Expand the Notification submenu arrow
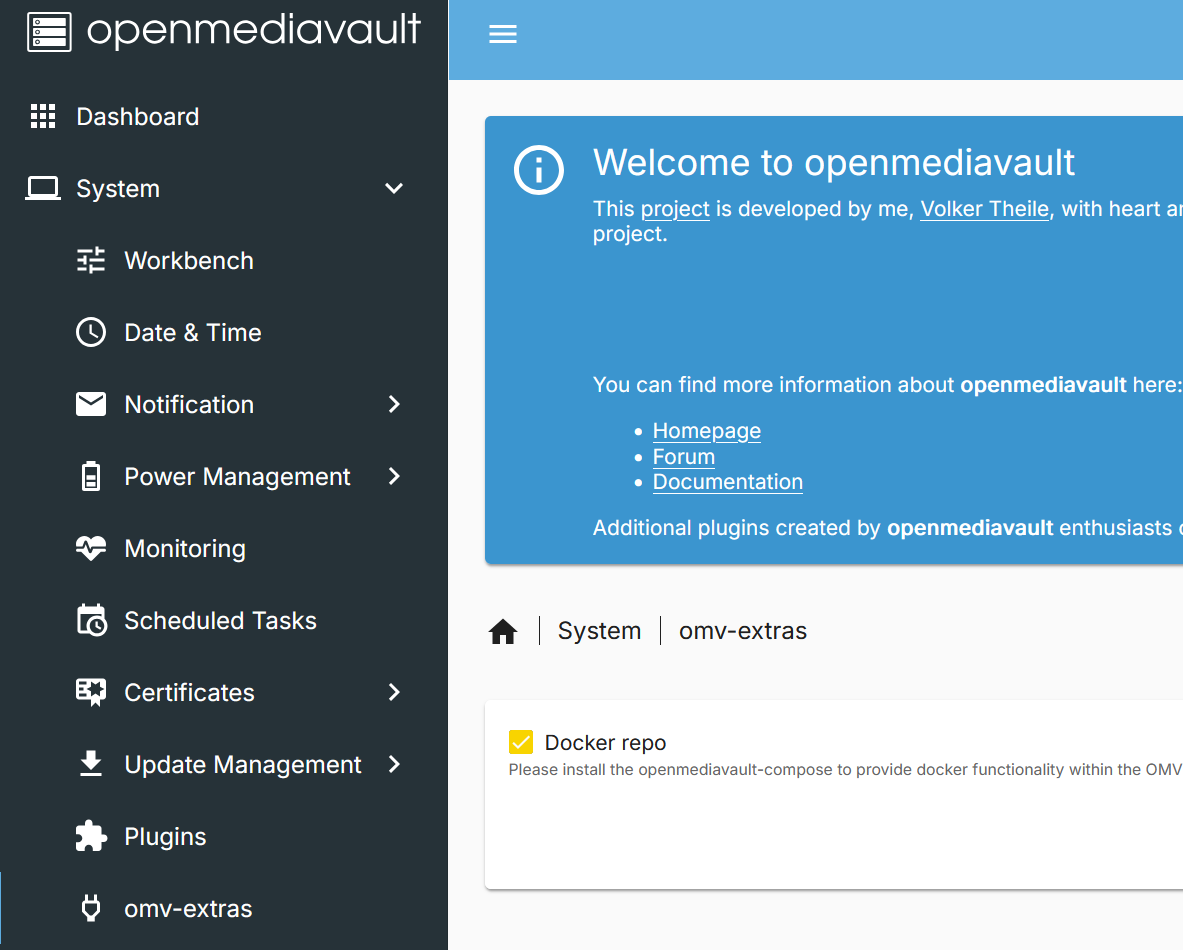 point(394,404)
